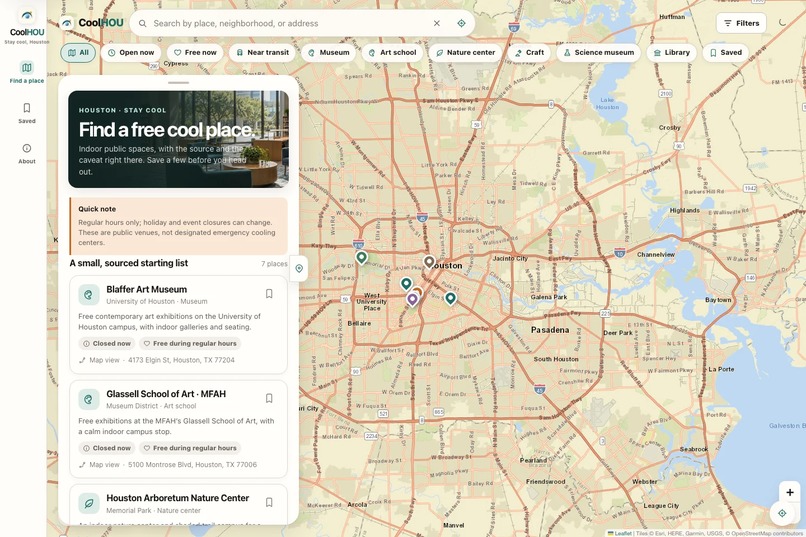Click Free during regular hours on Blaffer card

190,343
